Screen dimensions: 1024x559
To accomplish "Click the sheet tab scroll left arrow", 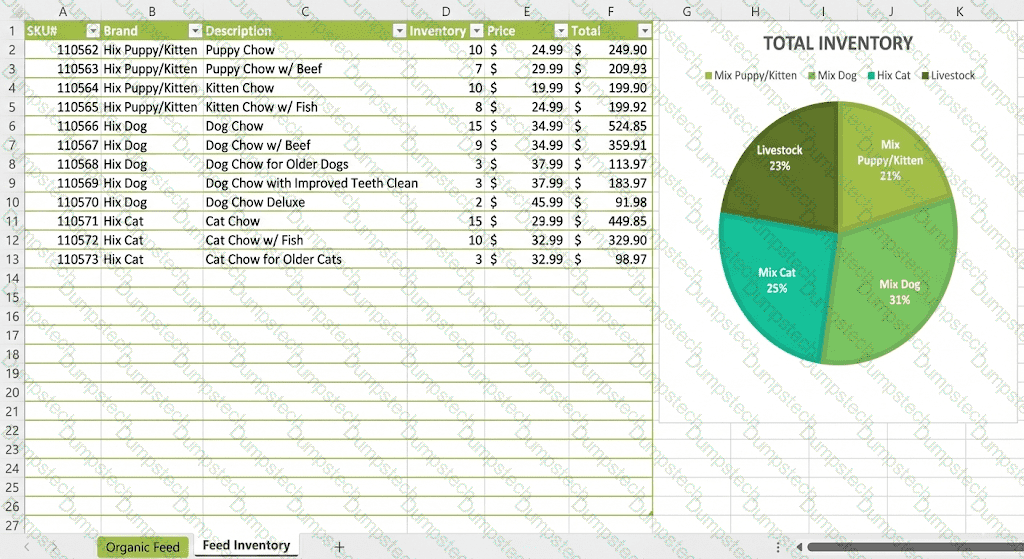I will tap(27, 547).
